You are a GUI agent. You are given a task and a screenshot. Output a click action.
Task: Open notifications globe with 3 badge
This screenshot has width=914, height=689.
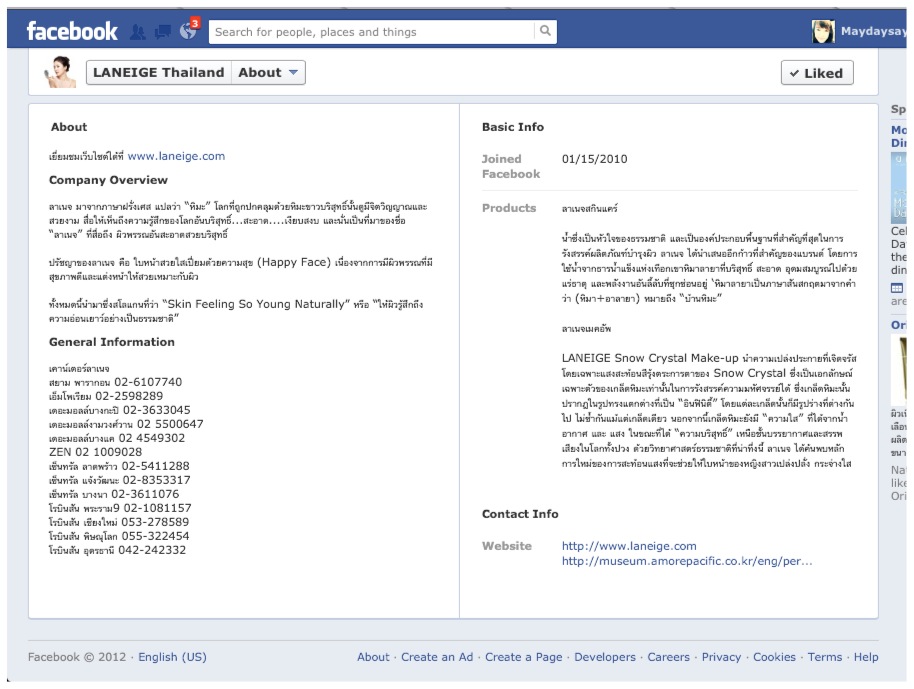[189, 29]
